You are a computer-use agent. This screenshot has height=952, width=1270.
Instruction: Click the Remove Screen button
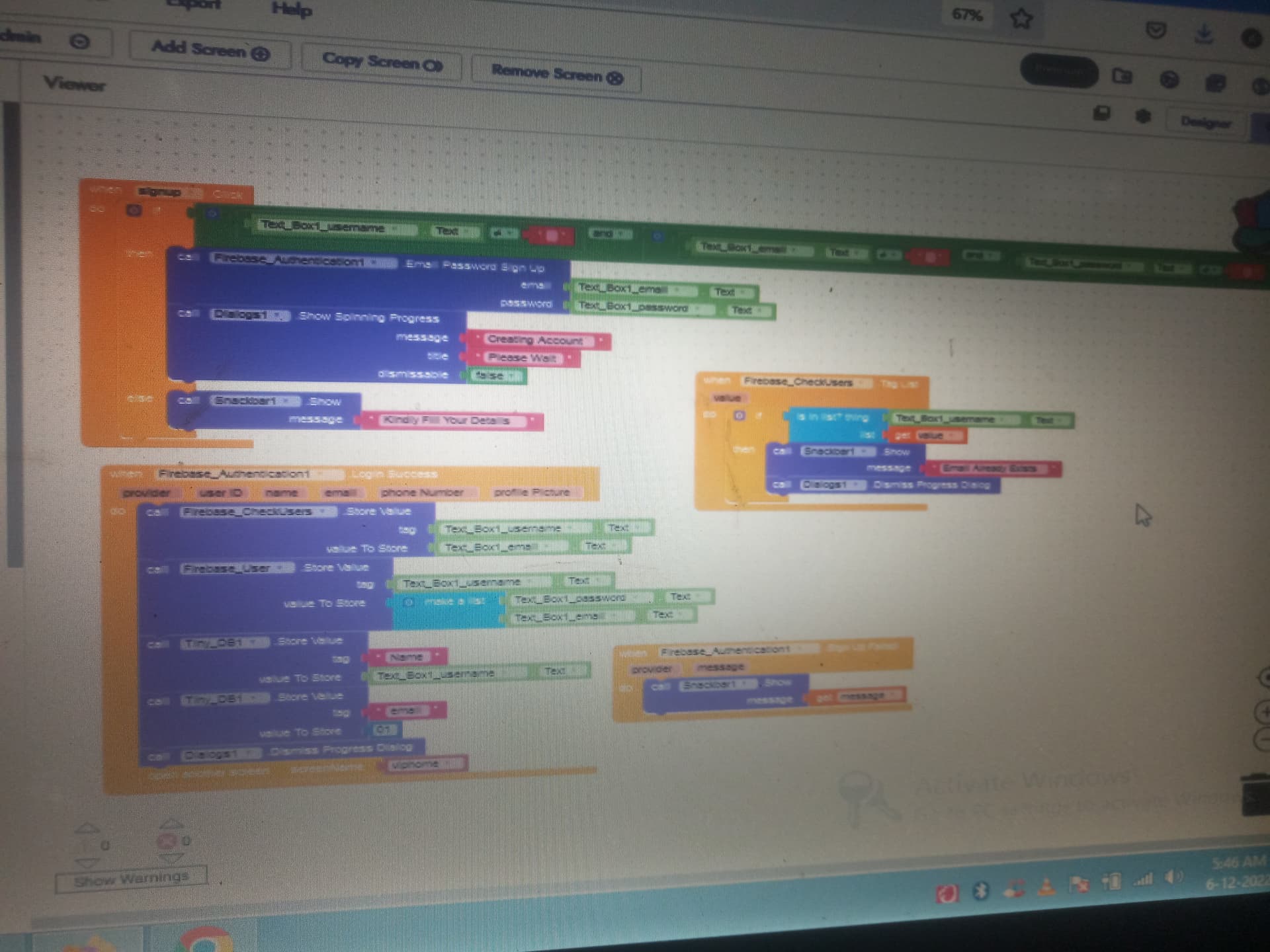556,74
